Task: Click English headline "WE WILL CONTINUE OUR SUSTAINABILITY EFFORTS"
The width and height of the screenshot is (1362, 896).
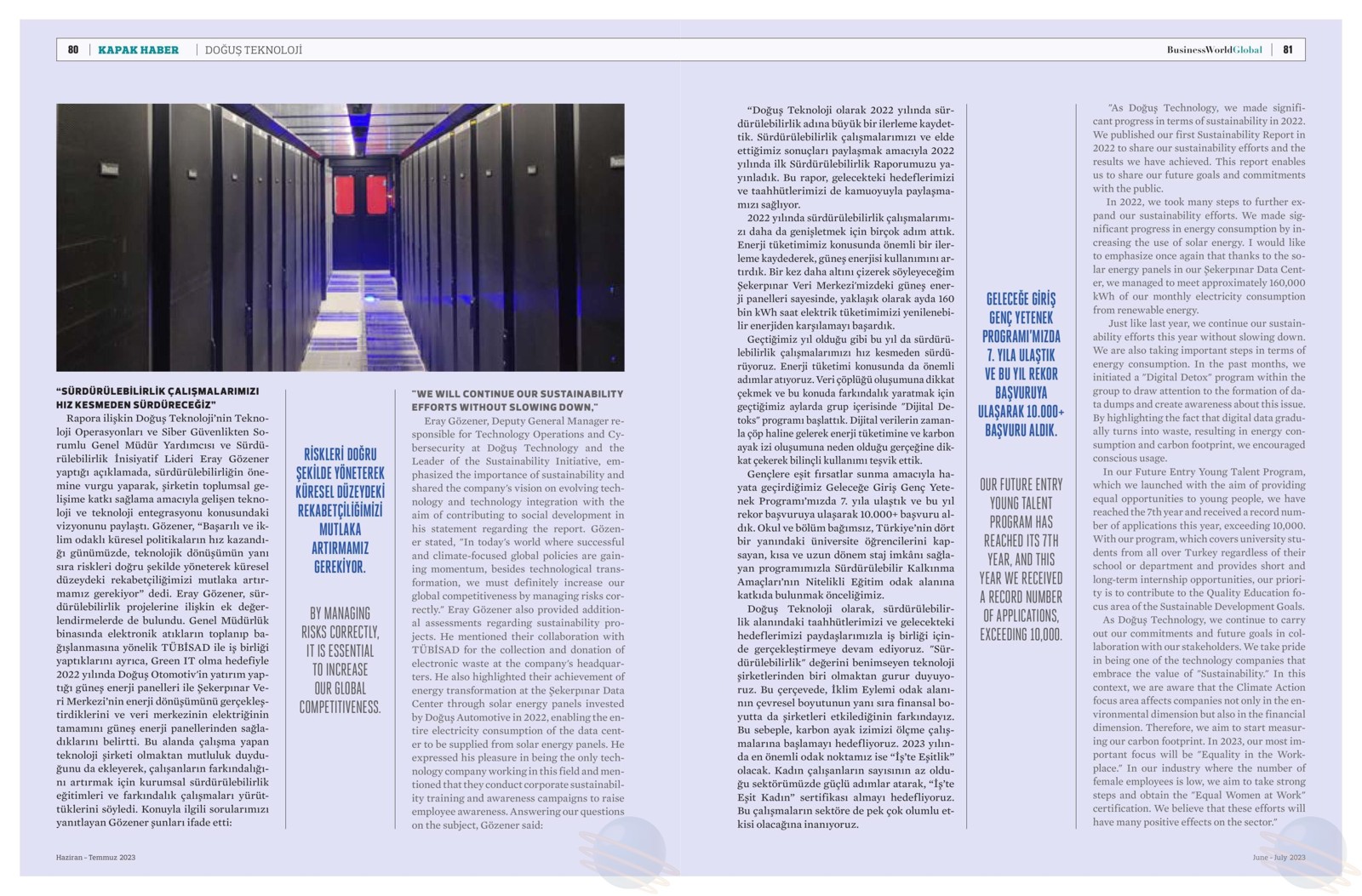Action: (518, 400)
